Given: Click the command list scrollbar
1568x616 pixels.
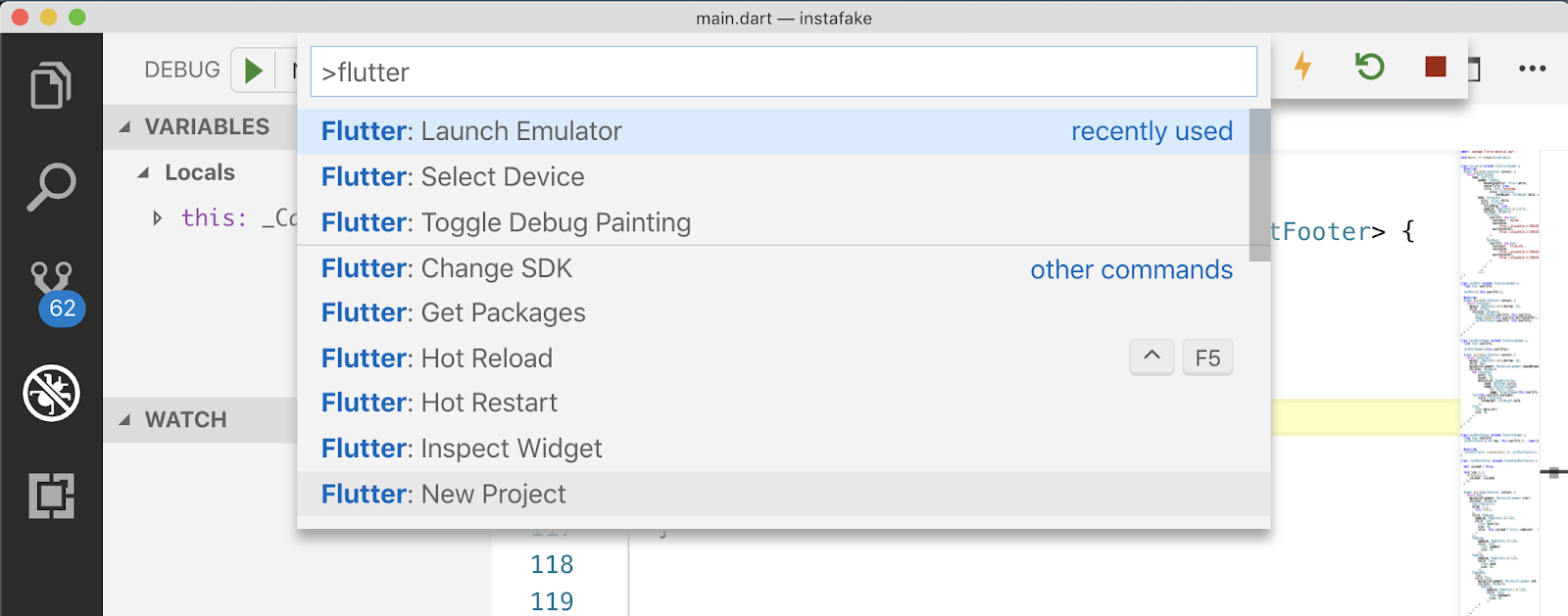Looking at the screenshot, I should pos(1260,185).
